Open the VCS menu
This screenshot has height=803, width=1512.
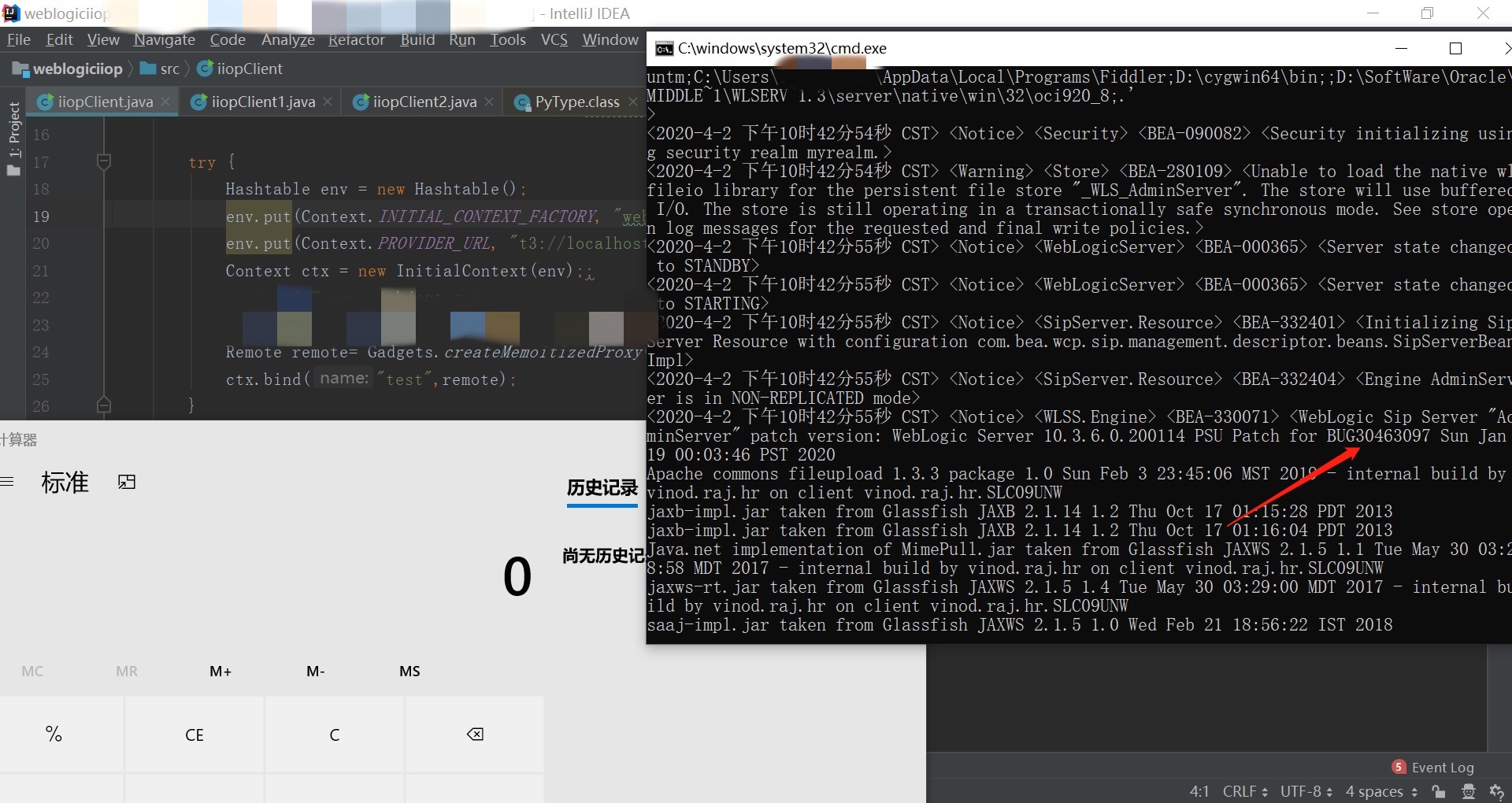coord(554,39)
